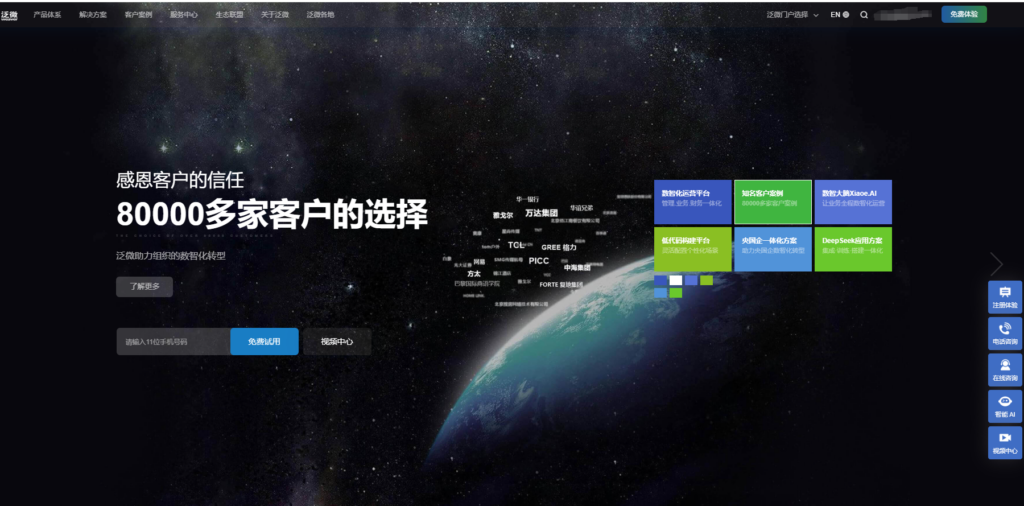This screenshot has width=1024, height=506.
Task: Click the 注册体验 sidebar icon
Action: 1004,297
